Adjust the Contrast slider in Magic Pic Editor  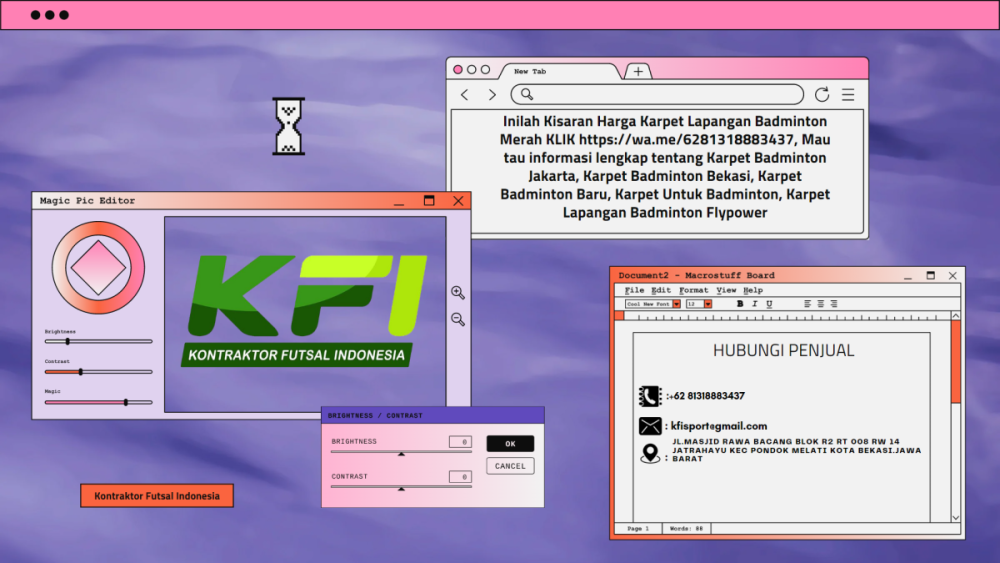pyautogui.click(x=99, y=372)
